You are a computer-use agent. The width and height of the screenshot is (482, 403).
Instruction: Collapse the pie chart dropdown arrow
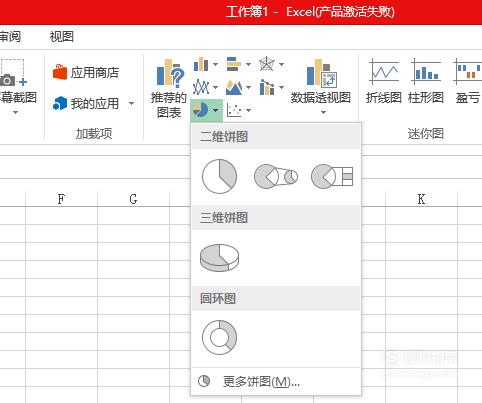pyautogui.click(x=216, y=110)
